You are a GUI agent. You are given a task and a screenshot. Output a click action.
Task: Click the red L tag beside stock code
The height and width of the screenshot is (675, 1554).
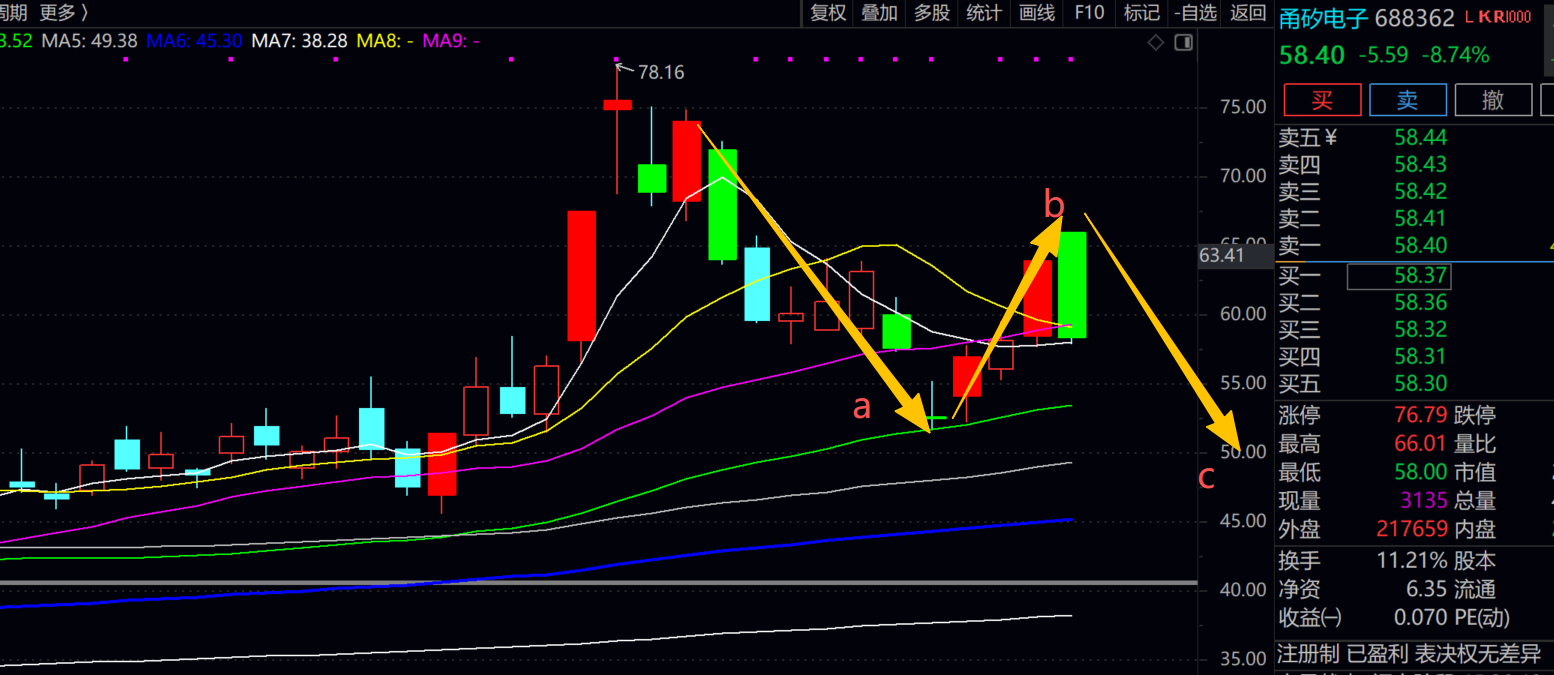tap(1468, 17)
